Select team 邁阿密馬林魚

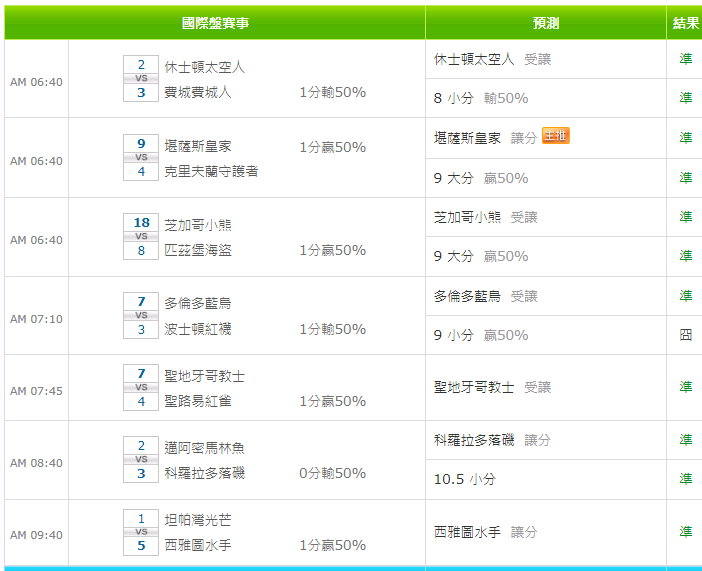(204, 448)
